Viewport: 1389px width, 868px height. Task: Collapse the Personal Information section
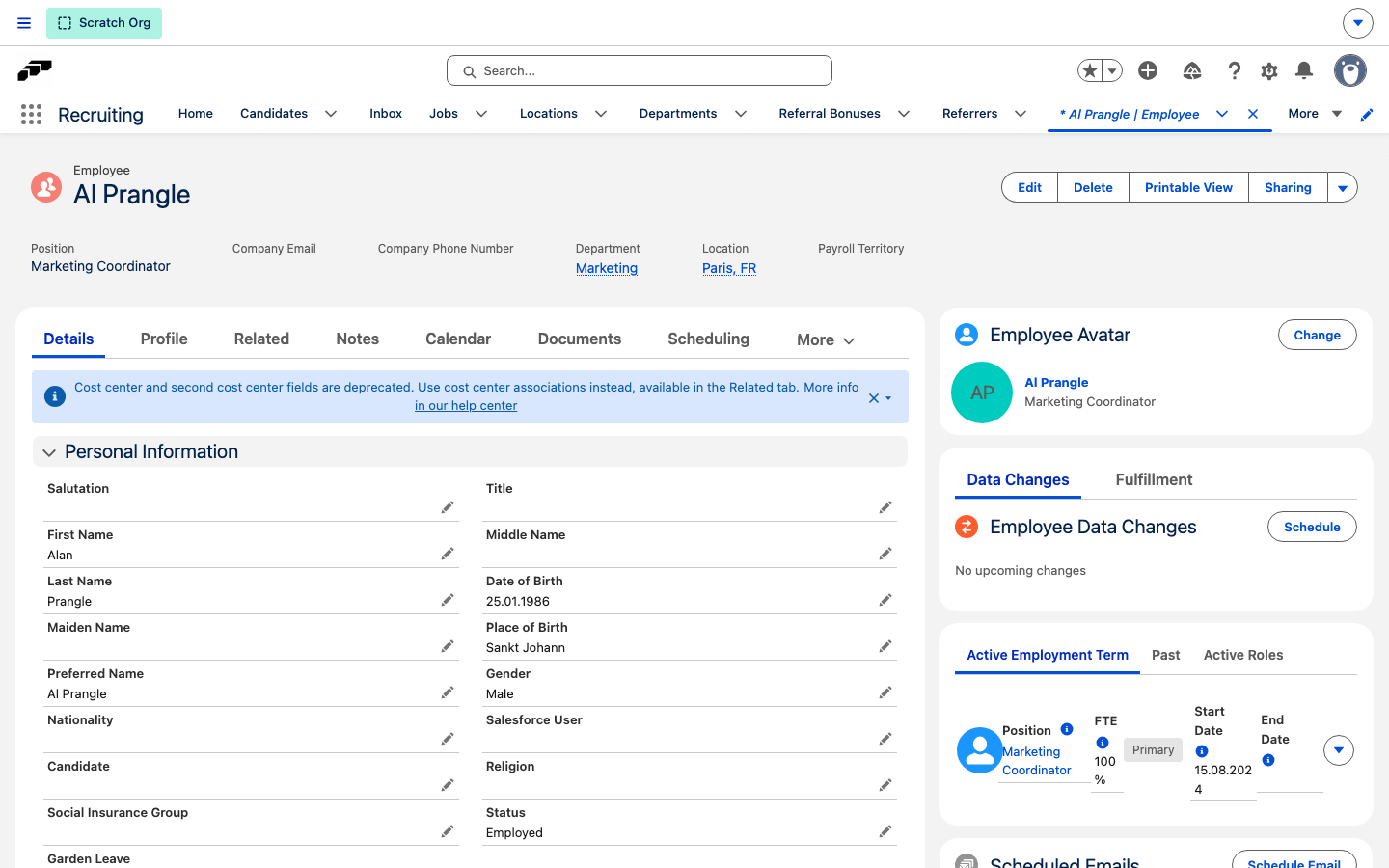[x=49, y=452]
